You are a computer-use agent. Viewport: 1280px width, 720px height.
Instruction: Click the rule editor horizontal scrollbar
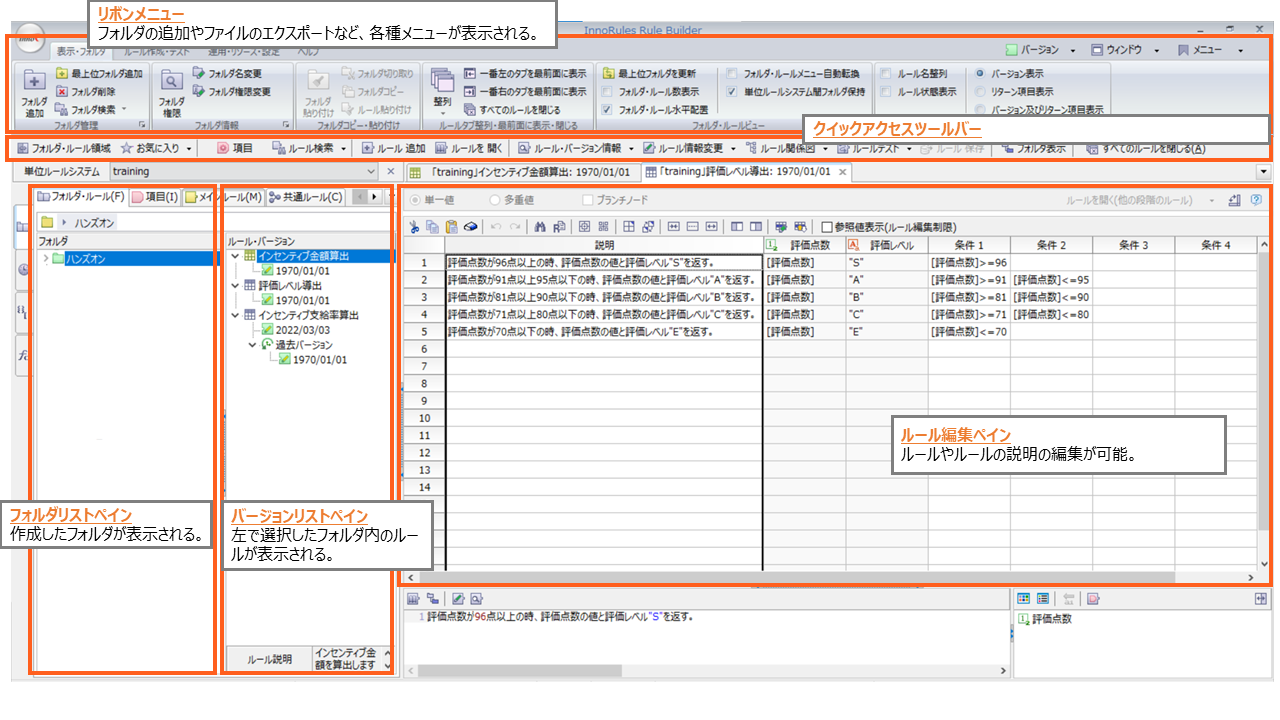click(800, 577)
